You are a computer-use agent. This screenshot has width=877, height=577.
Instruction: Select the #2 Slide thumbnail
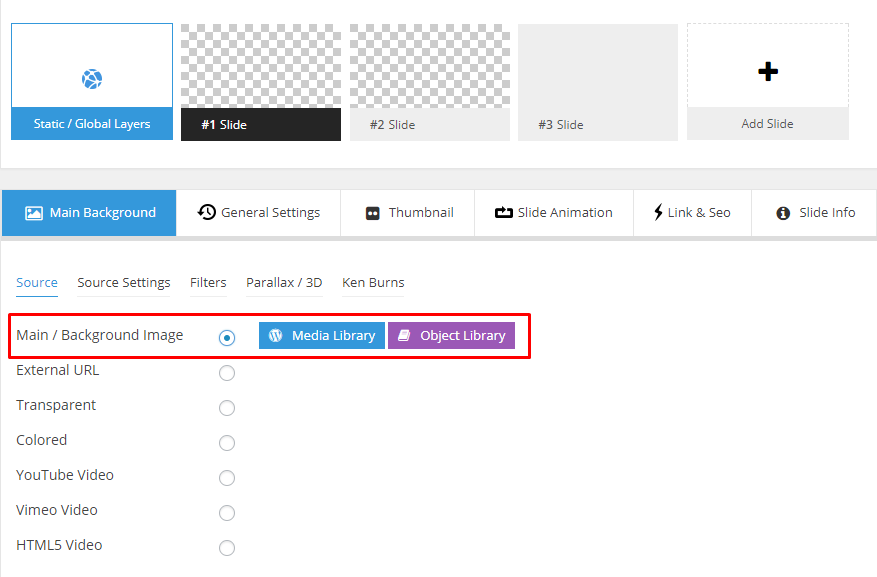pyautogui.click(x=430, y=82)
